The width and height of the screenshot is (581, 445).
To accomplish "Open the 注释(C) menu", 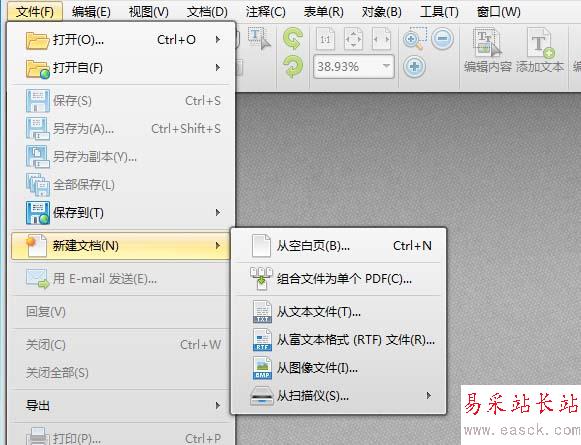I will point(265,12).
